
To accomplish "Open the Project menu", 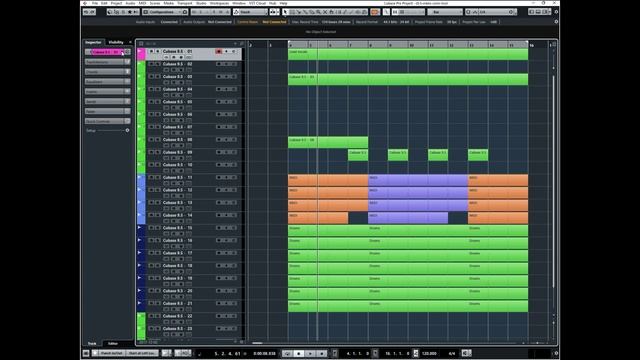I will coord(116,3).
